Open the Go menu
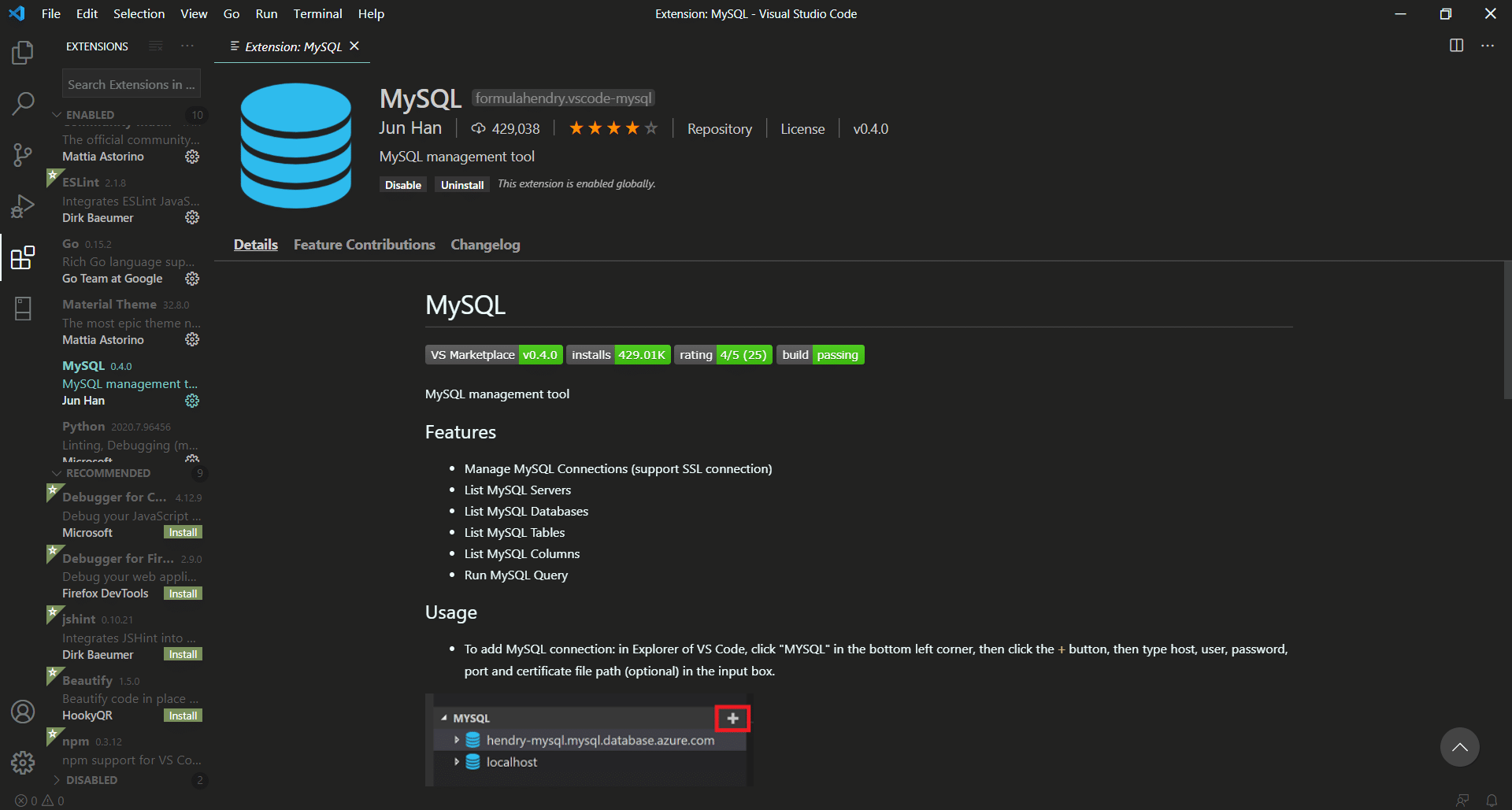 click(232, 13)
